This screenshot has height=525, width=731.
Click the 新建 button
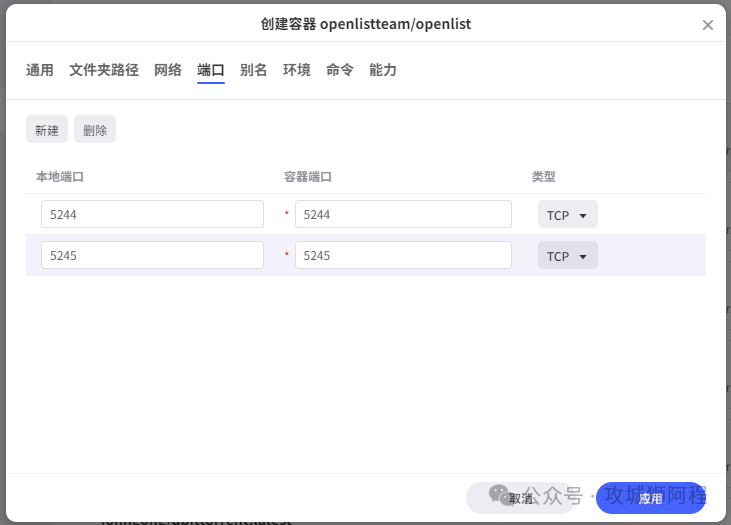click(47, 130)
